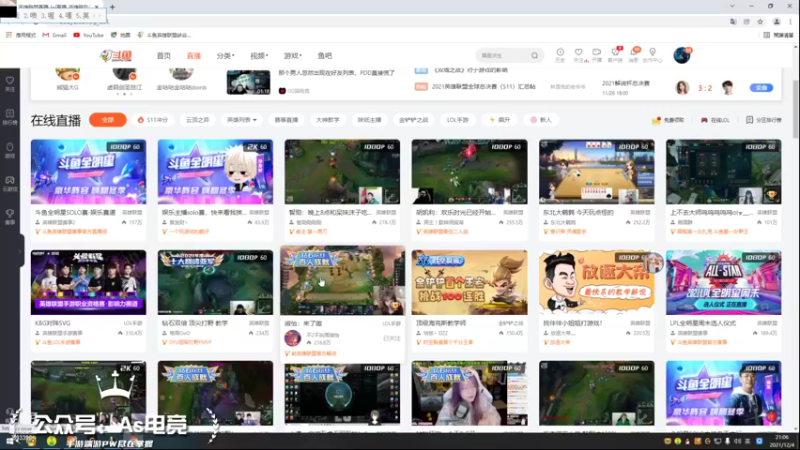Click the start-broadcast camera icon
Image resolution: width=800 pixels, height=450 pixels.
tap(596, 55)
